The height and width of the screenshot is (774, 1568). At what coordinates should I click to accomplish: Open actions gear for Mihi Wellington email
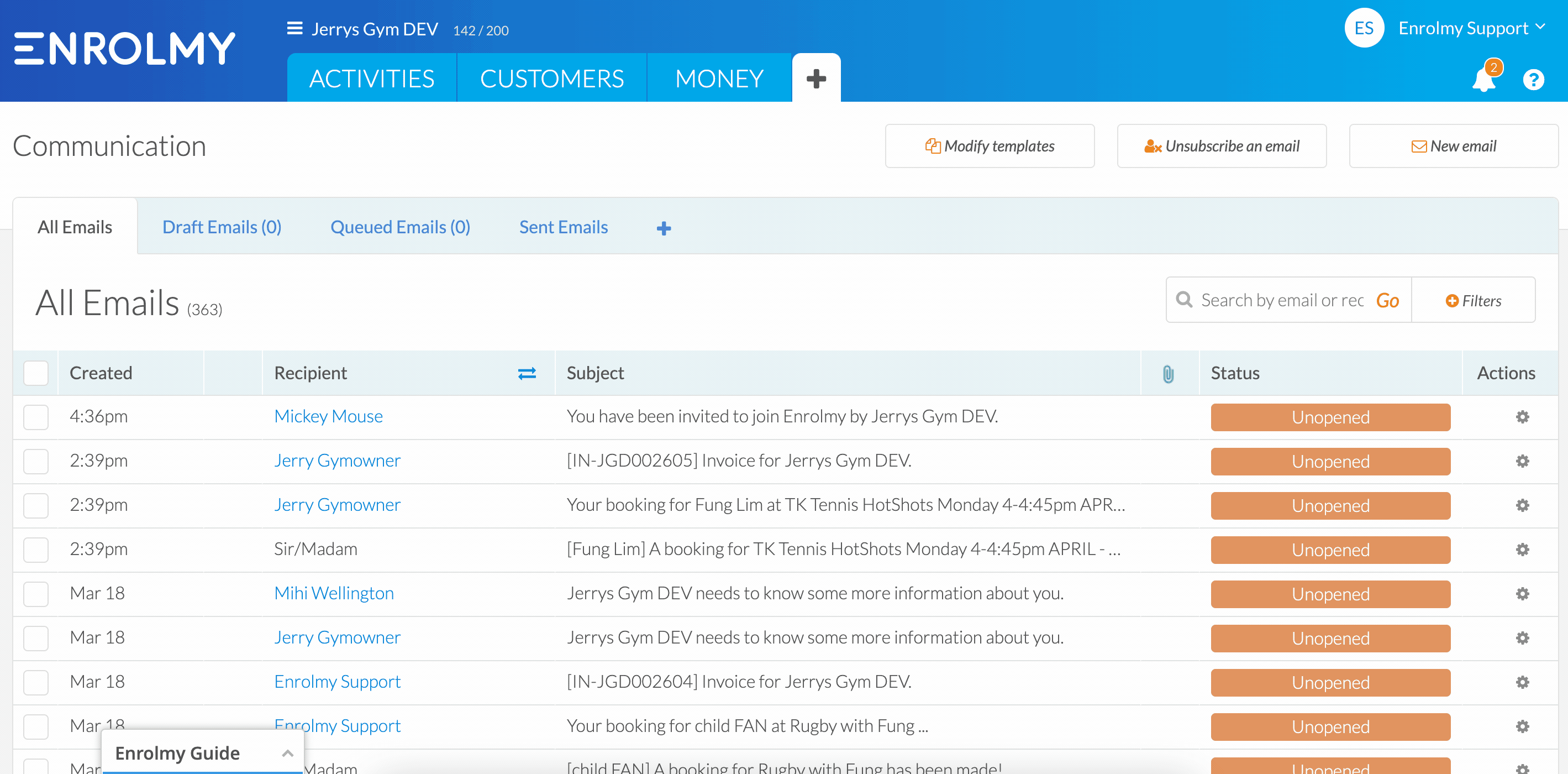[1522, 594]
